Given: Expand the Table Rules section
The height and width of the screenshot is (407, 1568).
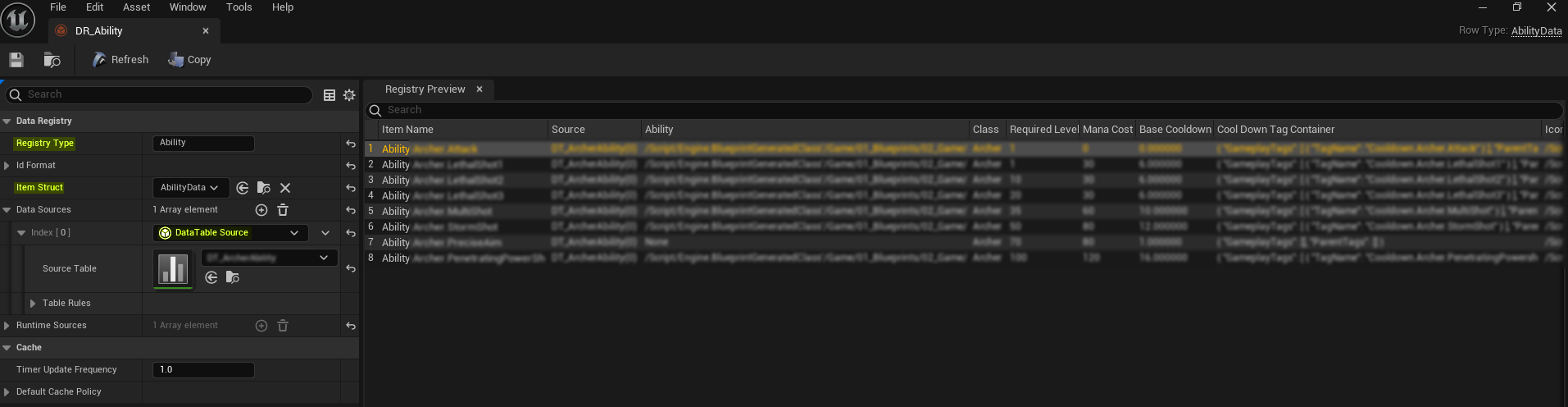Looking at the screenshot, I should [33, 304].
